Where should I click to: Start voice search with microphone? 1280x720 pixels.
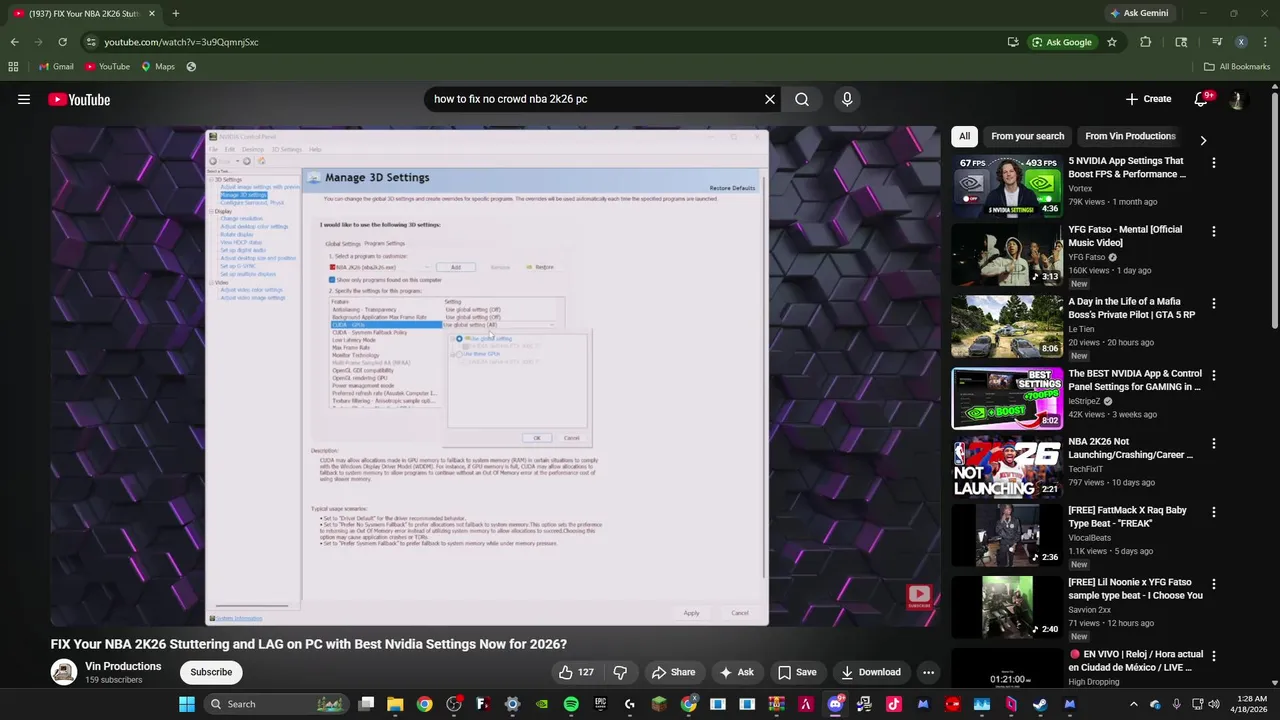coord(847,99)
